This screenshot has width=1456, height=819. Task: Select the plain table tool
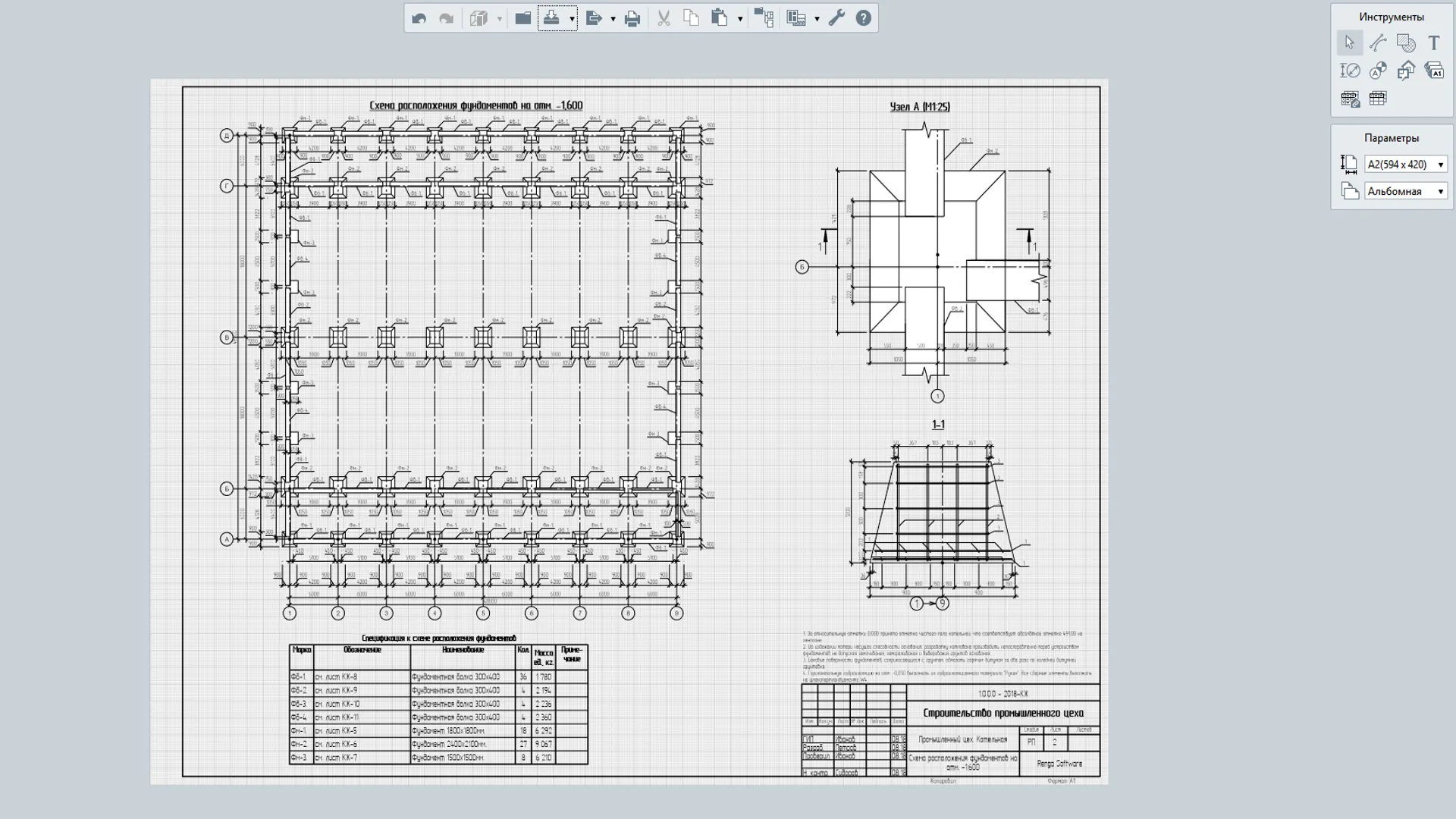[1378, 99]
